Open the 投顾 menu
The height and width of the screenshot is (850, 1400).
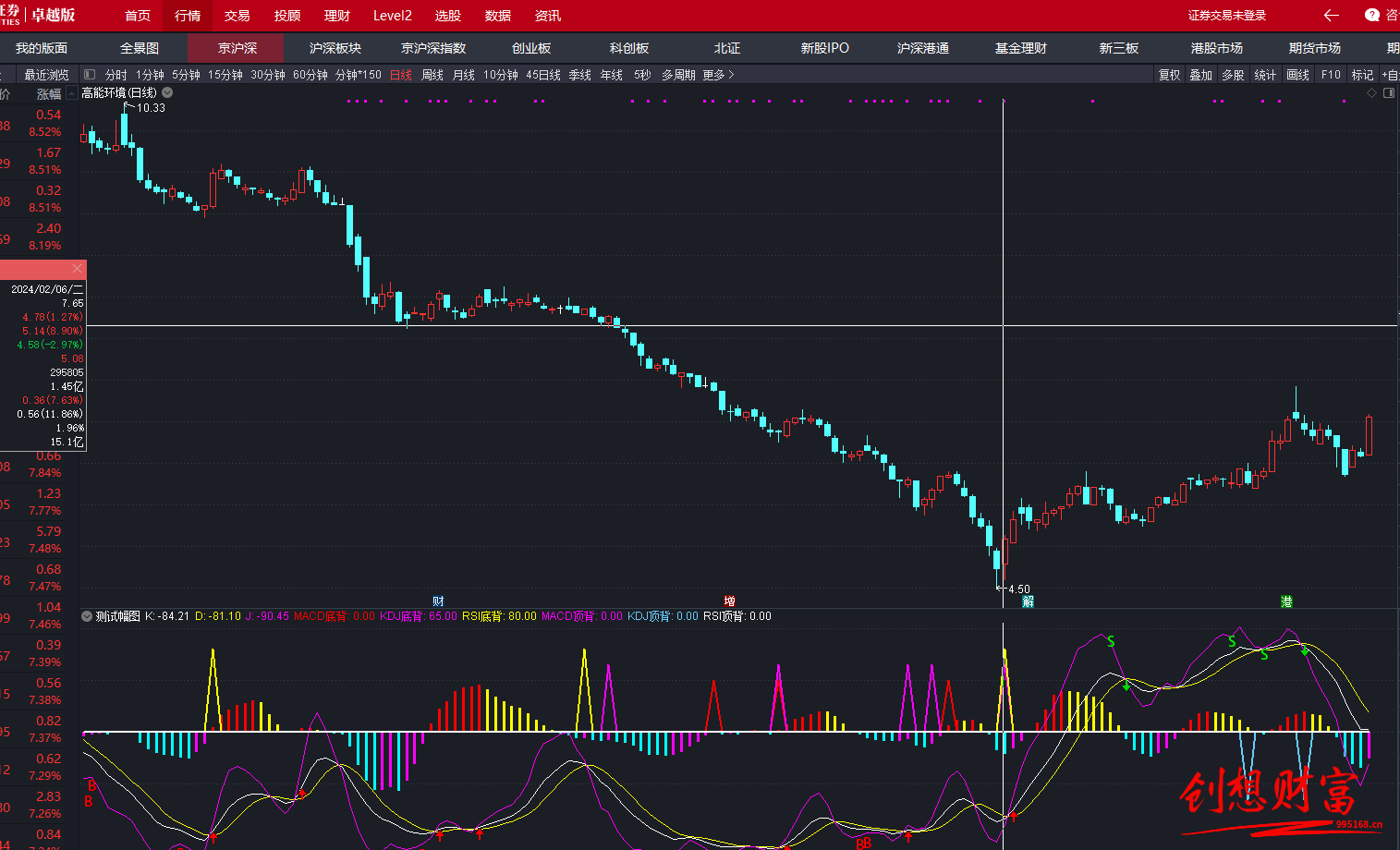tap(287, 16)
